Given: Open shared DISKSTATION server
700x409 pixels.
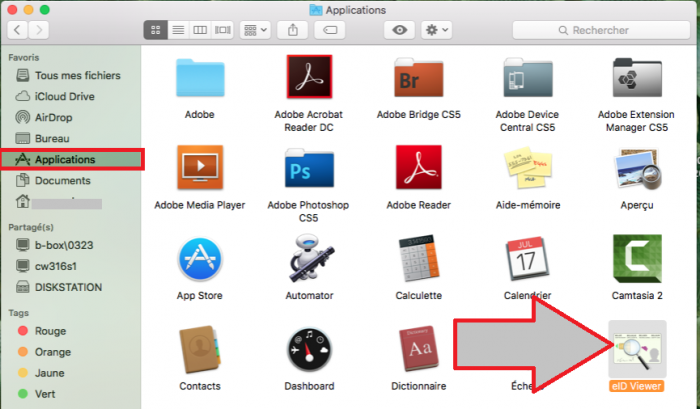Looking at the screenshot, I should tap(71, 287).
